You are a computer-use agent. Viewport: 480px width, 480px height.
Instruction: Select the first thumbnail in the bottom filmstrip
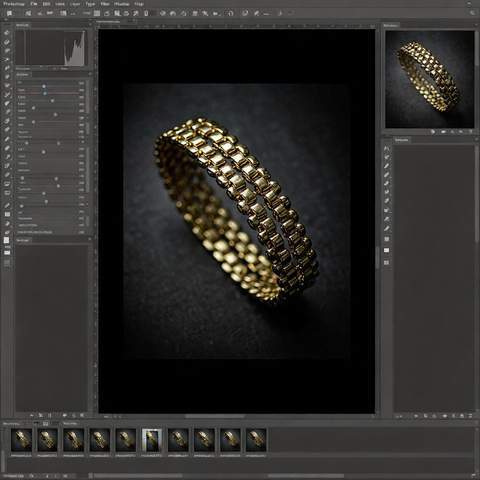point(22,440)
